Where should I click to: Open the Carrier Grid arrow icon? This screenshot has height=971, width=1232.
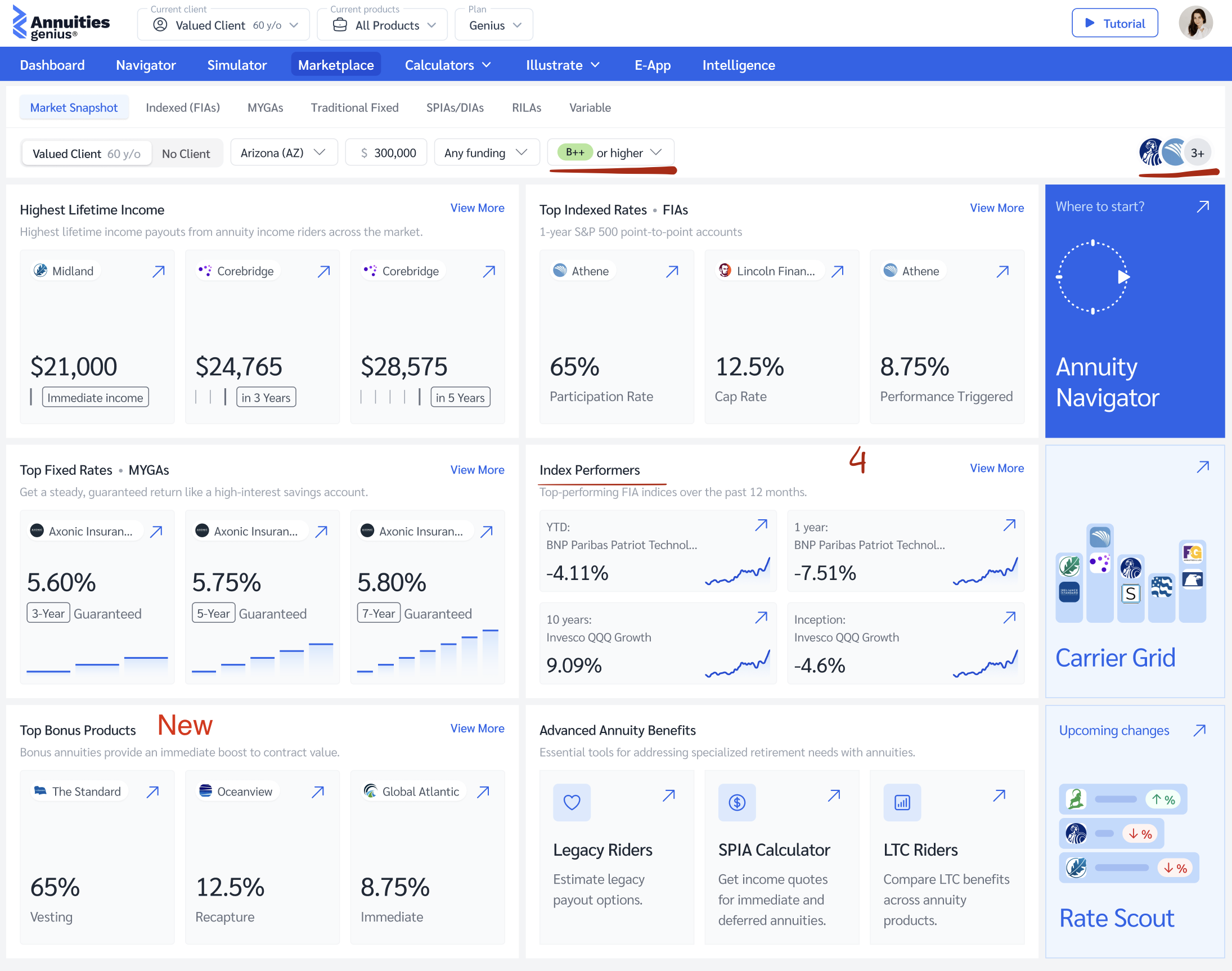[x=1203, y=467]
